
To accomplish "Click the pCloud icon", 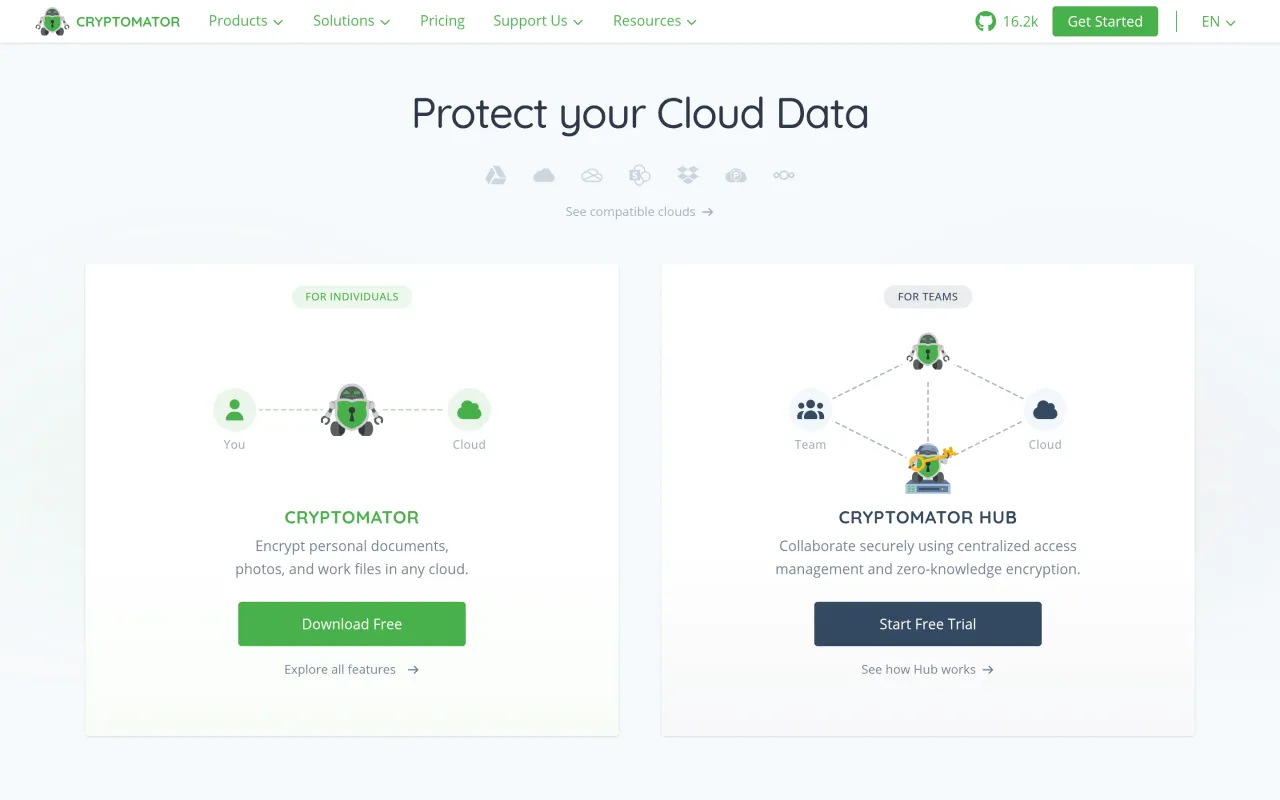I will click(736, 176).
